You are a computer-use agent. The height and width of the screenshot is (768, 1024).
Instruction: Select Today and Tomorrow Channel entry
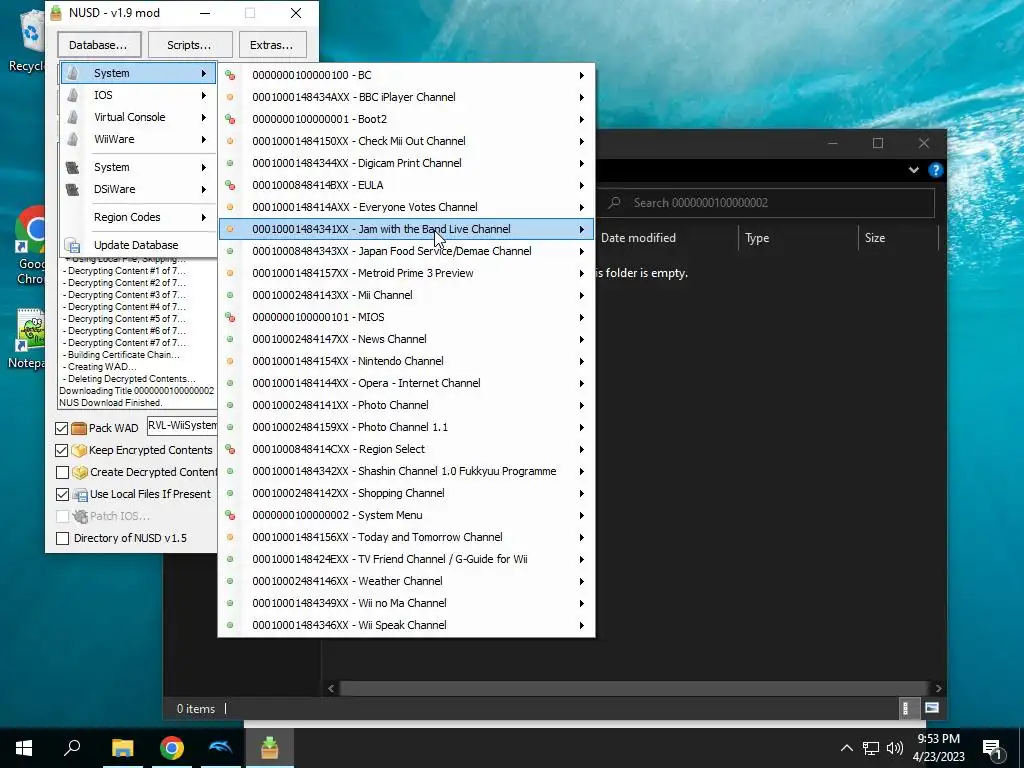coord(406,537)
